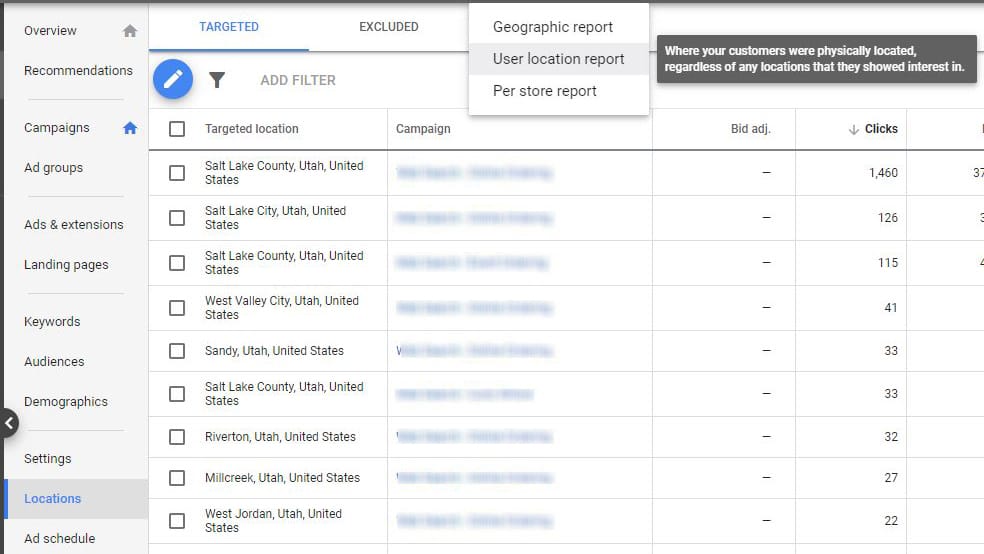
Task: Check the Sandy, Utah row
Action: click(x=177, y=351)
